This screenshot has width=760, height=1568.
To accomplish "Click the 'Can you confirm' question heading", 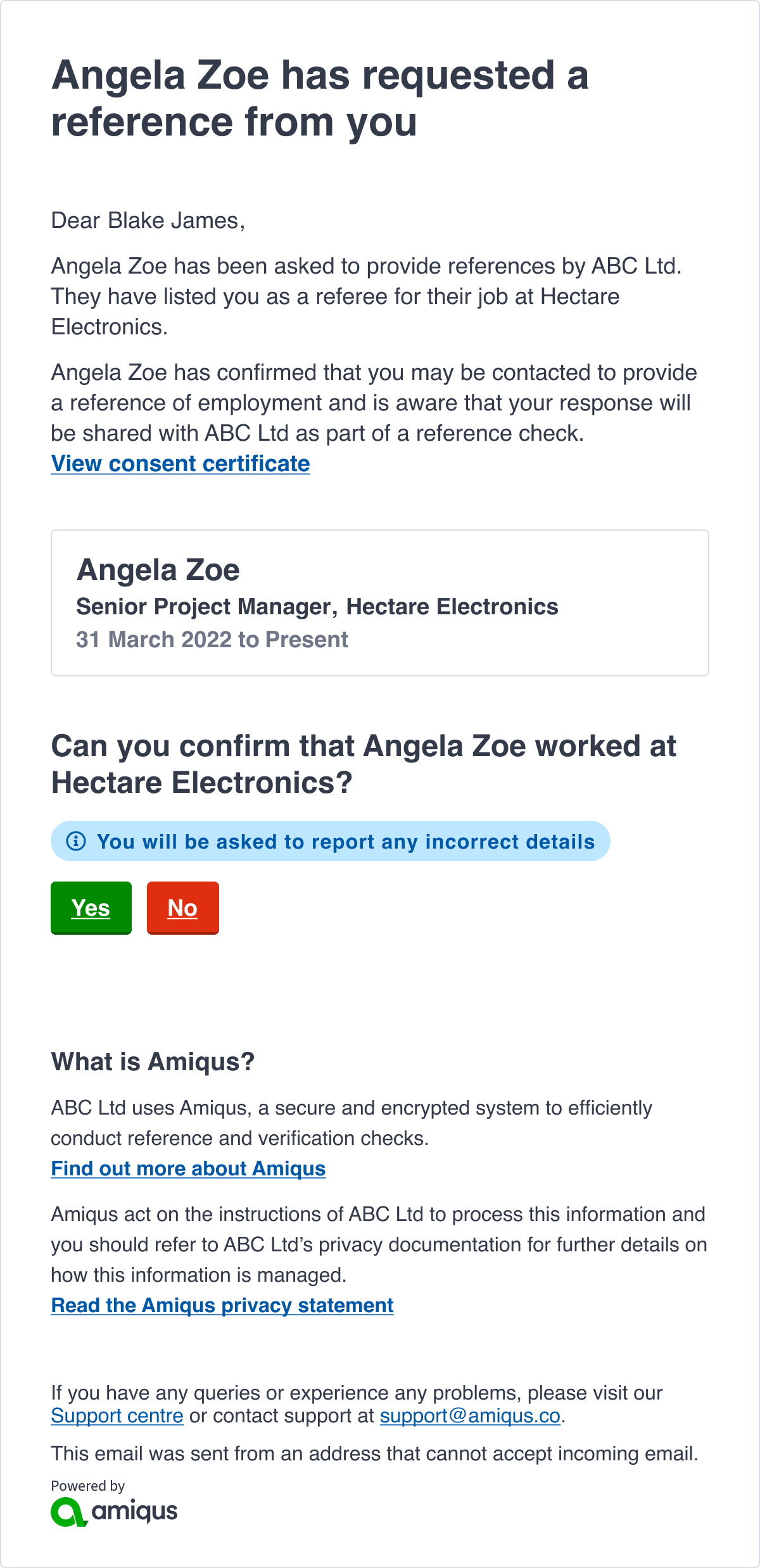I will 364,764.
